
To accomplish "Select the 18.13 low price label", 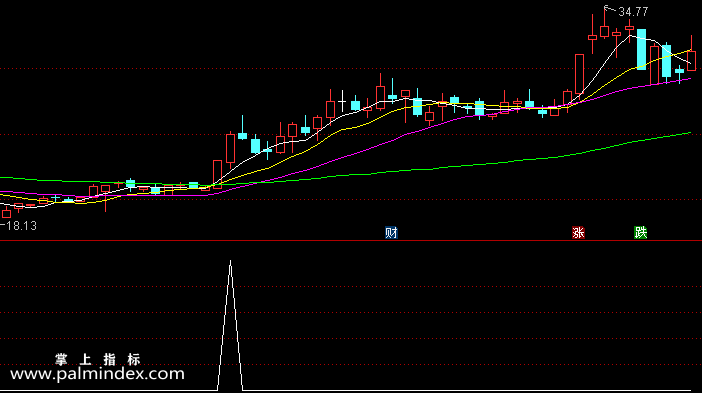I will point(21,226).
